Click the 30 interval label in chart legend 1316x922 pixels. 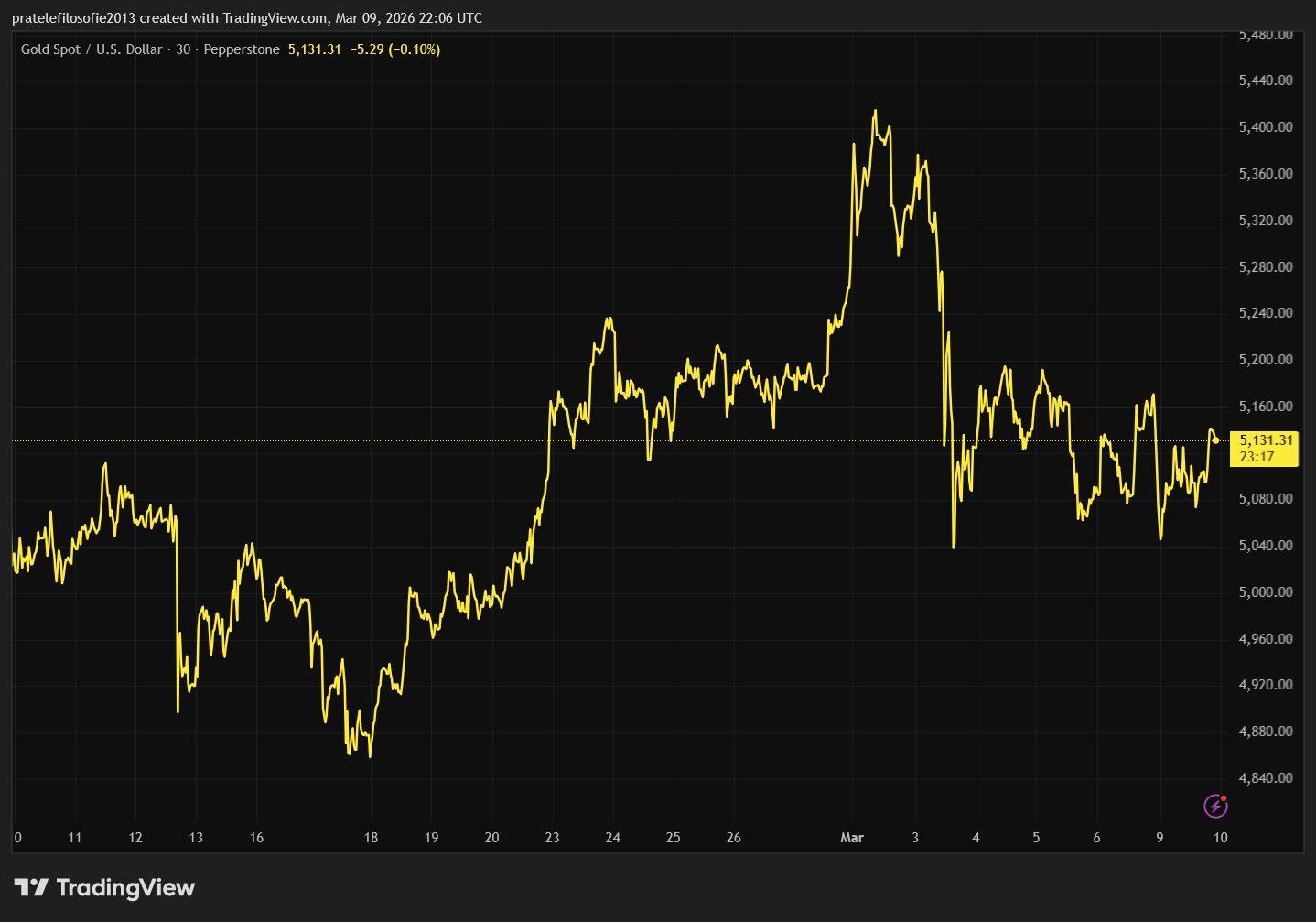(183, 49)
